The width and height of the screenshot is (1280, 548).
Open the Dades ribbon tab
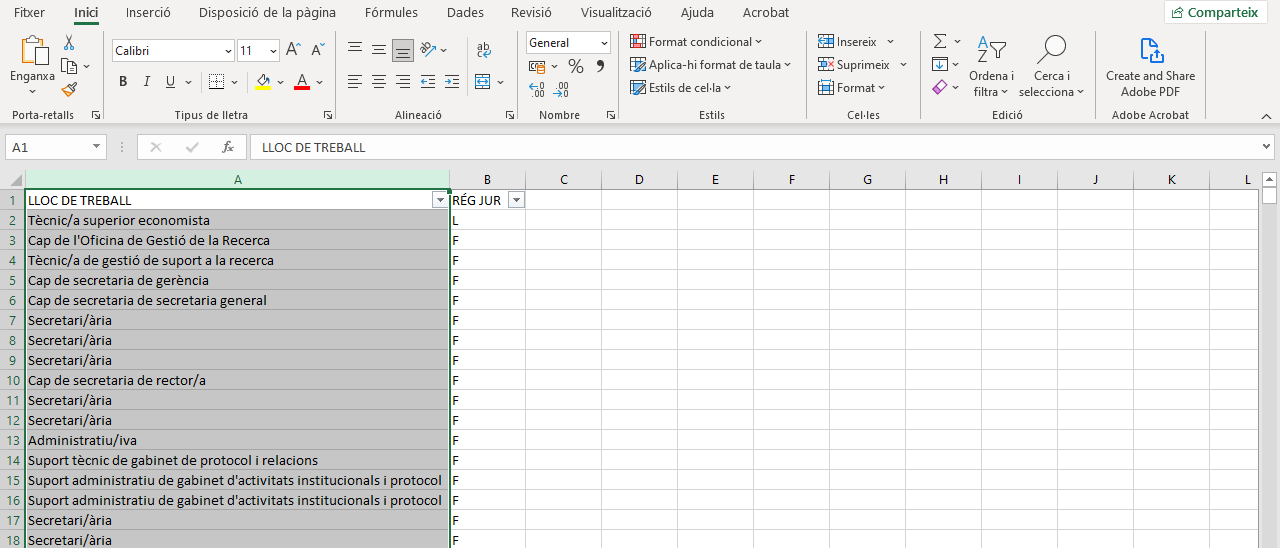[465, 13]
